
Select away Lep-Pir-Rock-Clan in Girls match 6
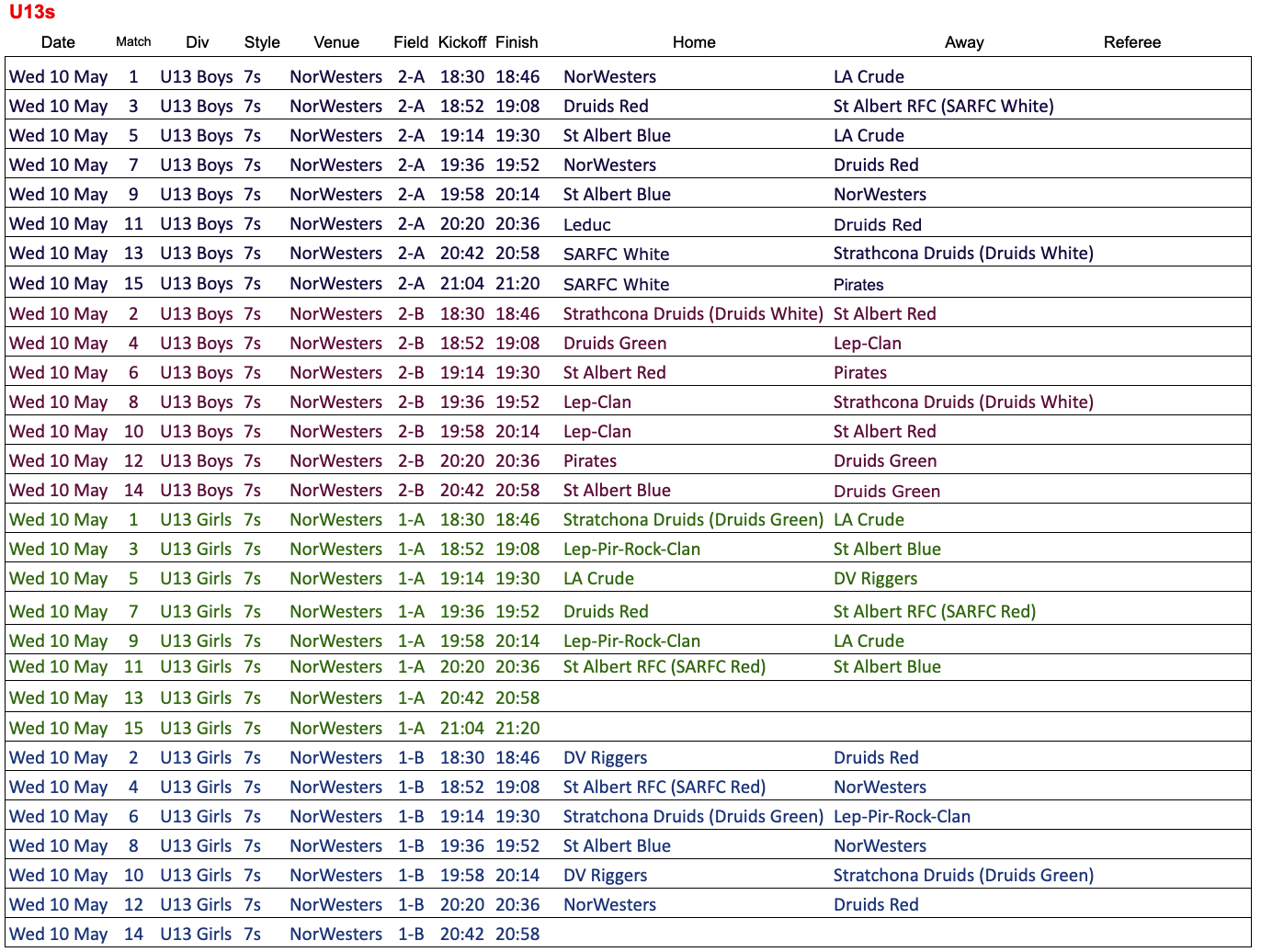coord(902,817)
